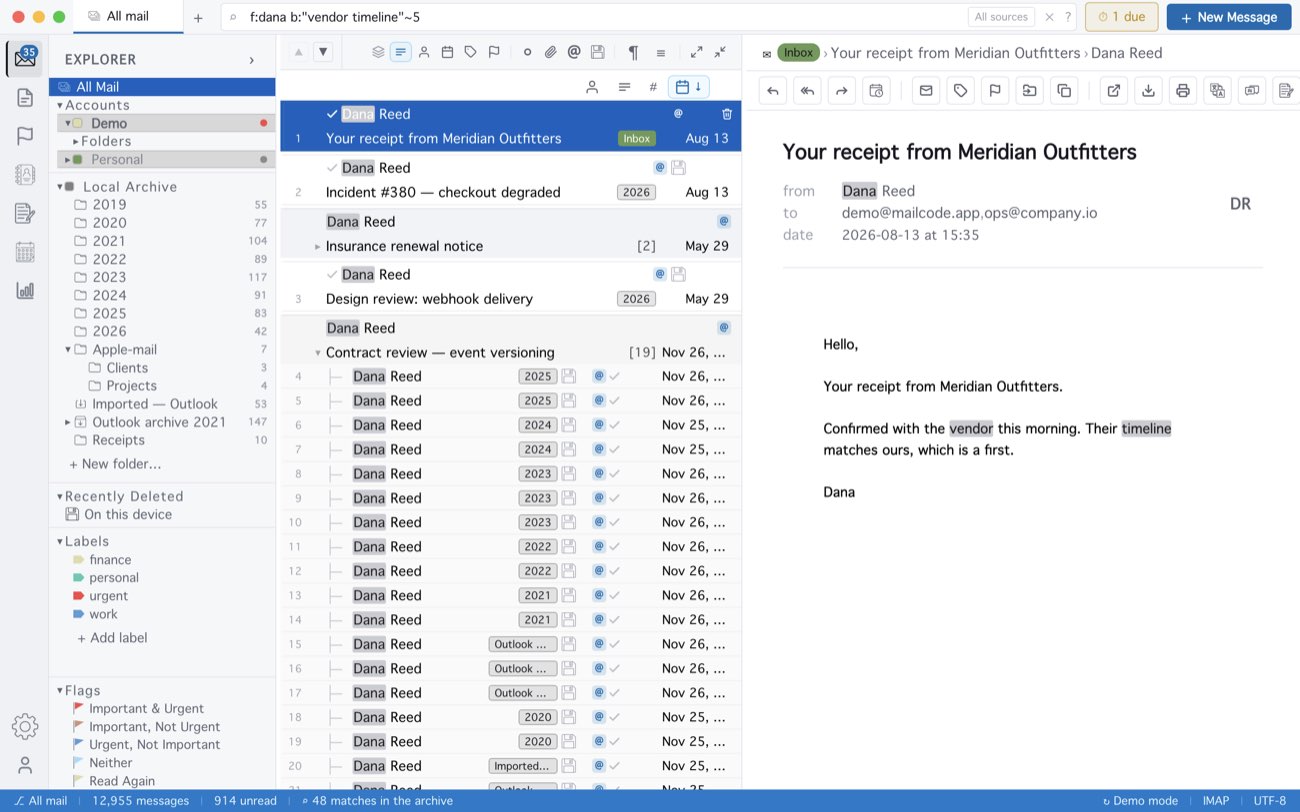This screenshot has height=812, width=1300.
Task: Click the snooze calendar-clock icon
Action: pos(876,91)
